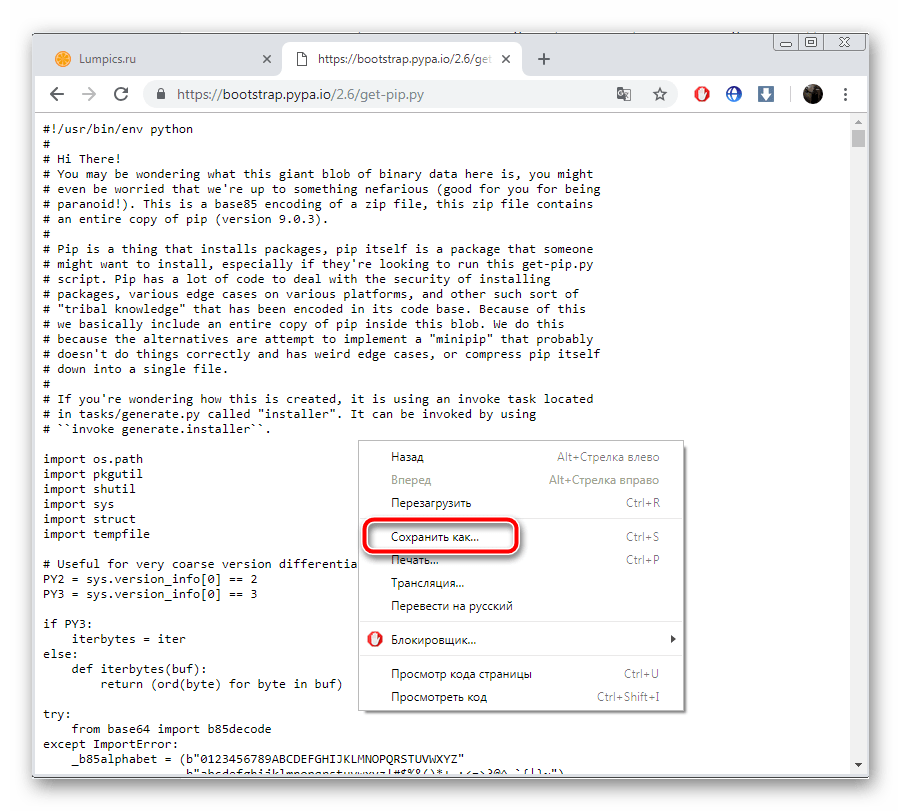Close the bootstrap.pypa.io tab
901x811 pixels.
pyautogui.click(x=506, y=59)
